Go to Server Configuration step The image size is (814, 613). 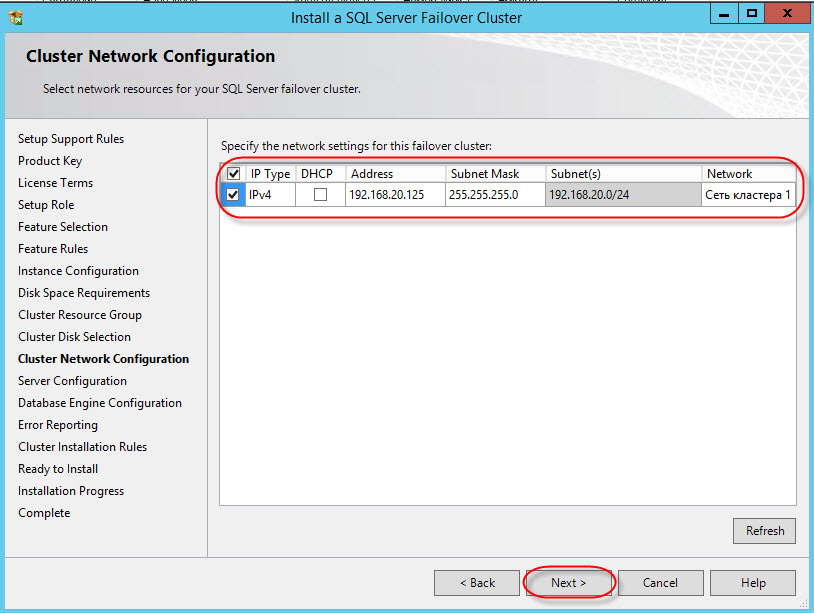click(x=72, y=381)
